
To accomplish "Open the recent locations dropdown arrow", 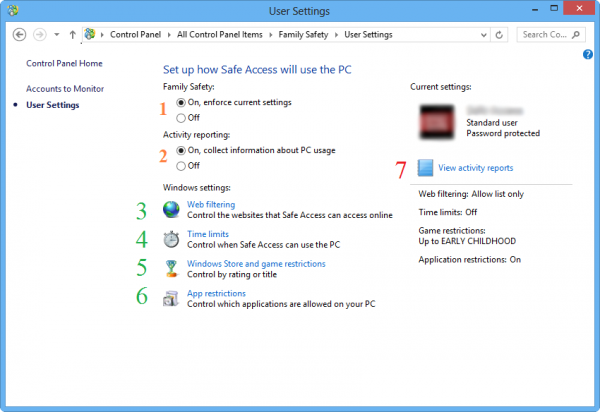I will (57, 34).
